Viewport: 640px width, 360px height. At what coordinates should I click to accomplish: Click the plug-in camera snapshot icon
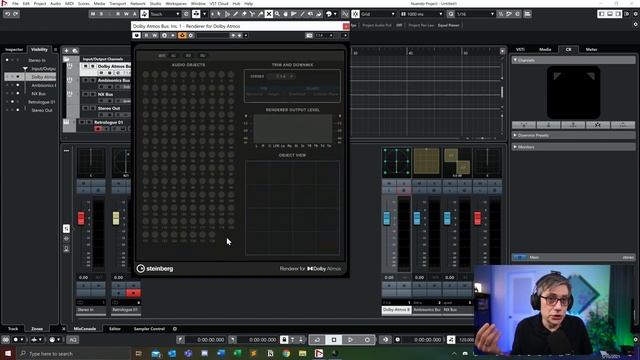(309, 36)
